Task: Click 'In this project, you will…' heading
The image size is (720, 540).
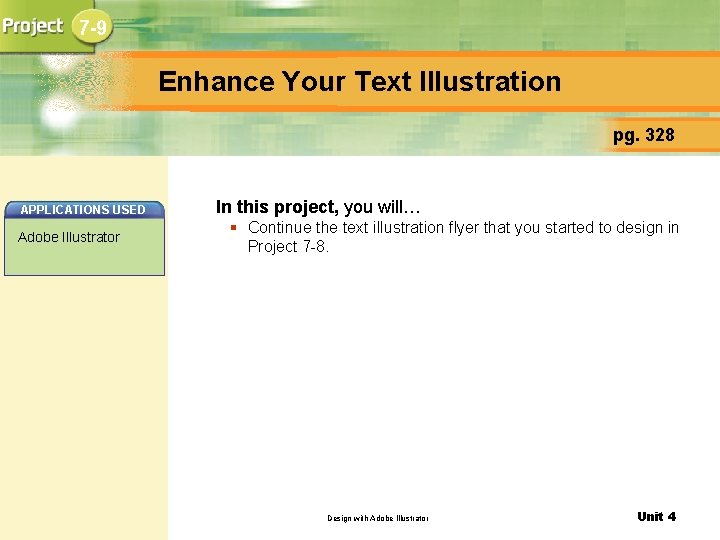Action: tap(318, 207)
